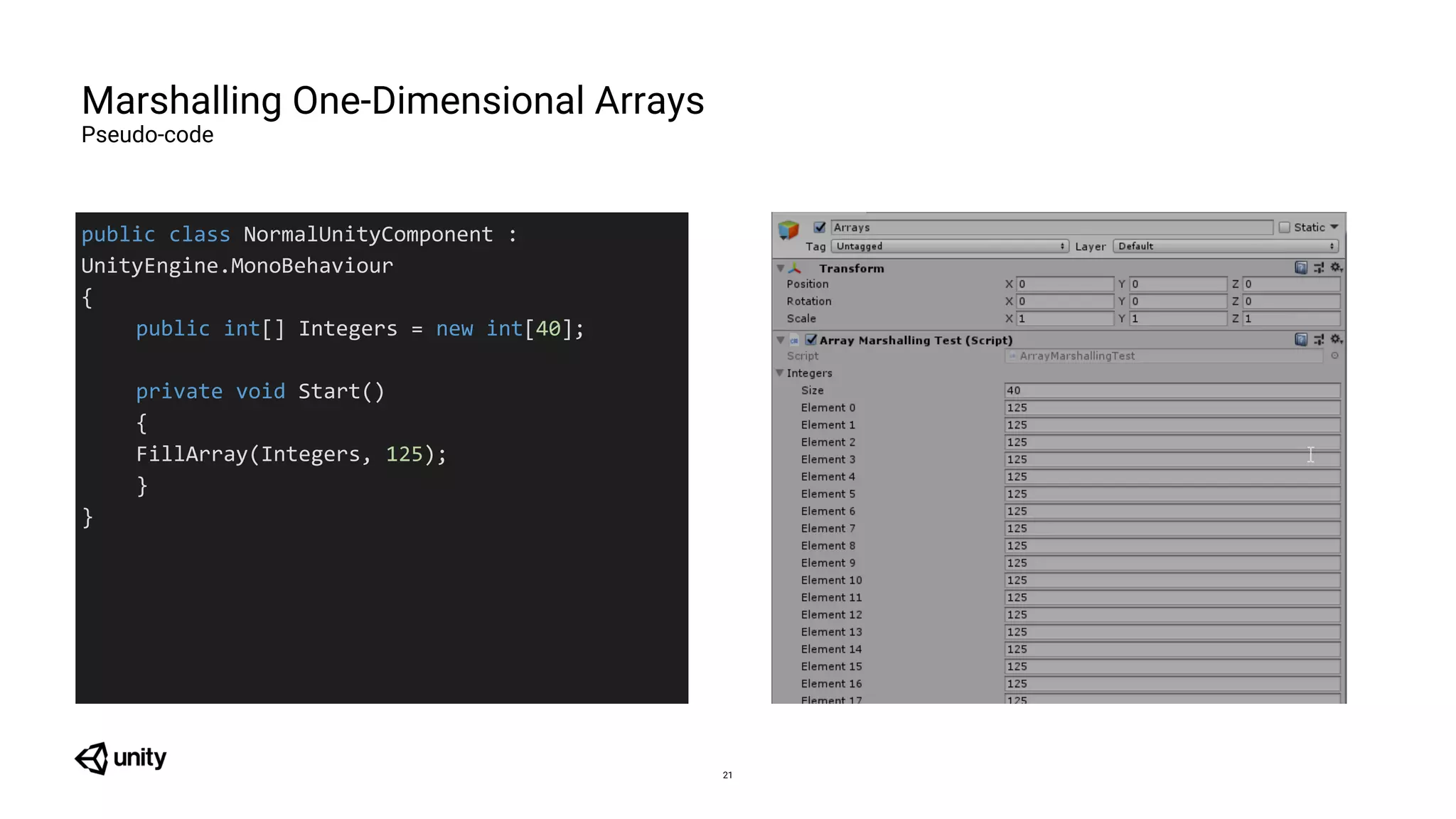
Task: Click the Element 9 value field
Action: [1172, 562]
